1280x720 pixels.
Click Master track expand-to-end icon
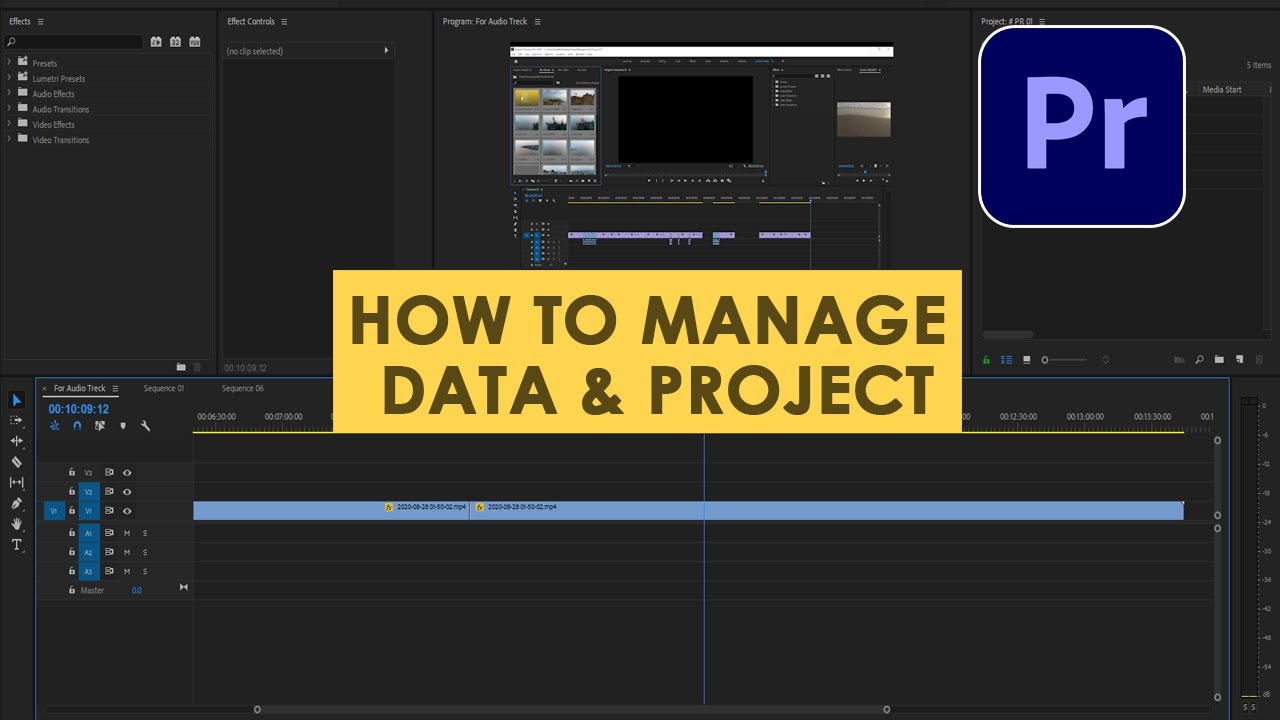pyautogui.click(x=183, y=588)
